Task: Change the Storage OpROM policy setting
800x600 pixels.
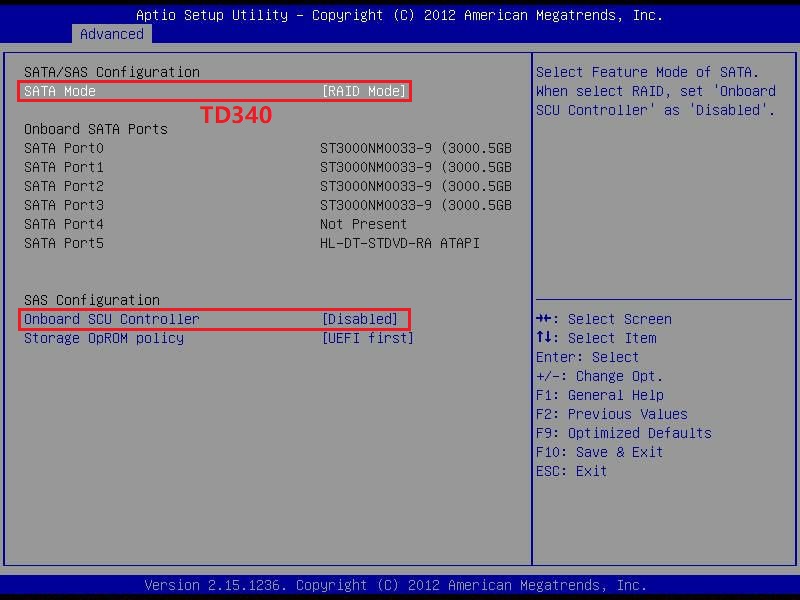Action: tap(104, 338)
